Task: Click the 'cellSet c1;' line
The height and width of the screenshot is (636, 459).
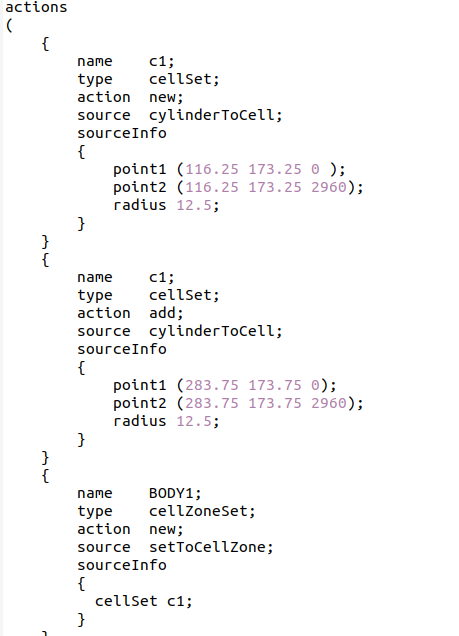Action: [x=144, y=601]
